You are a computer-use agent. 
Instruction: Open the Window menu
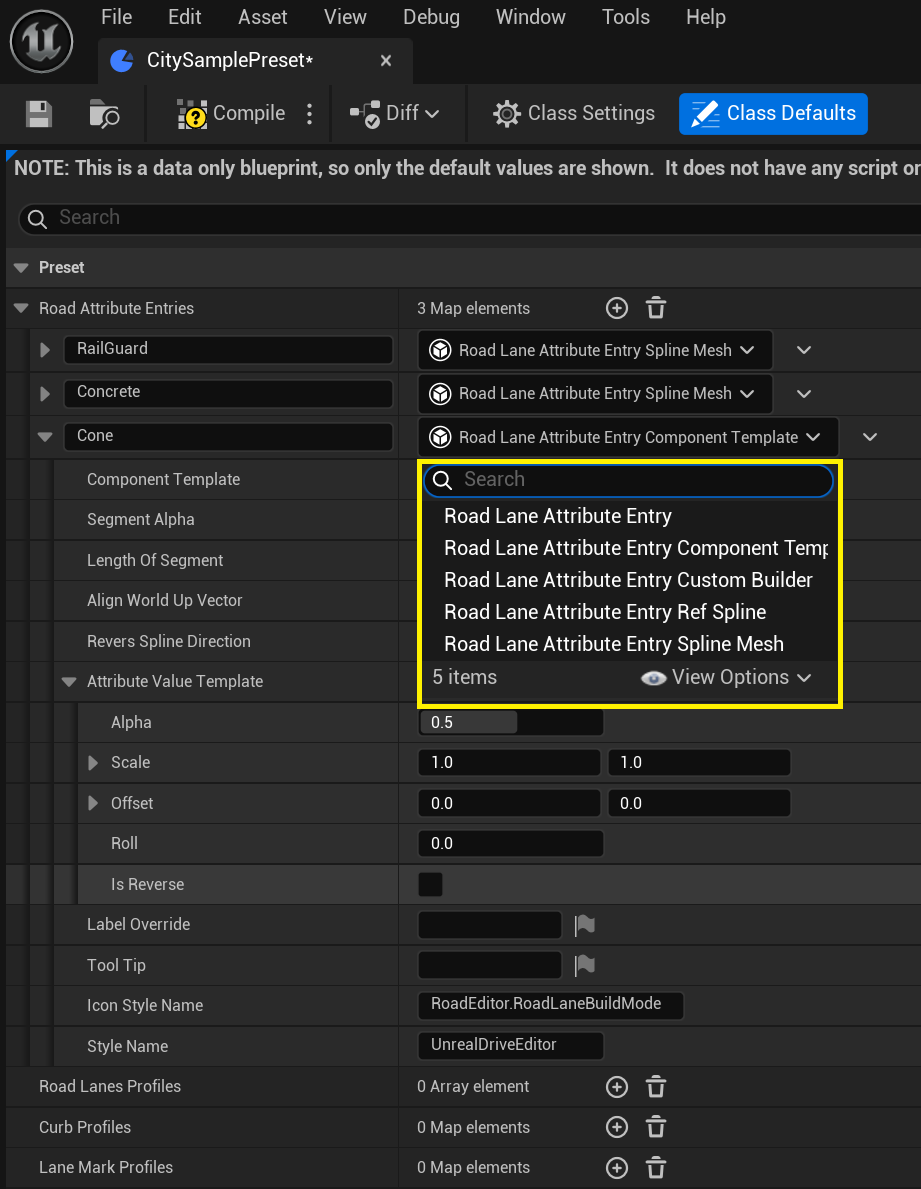[x=531, y=17]
